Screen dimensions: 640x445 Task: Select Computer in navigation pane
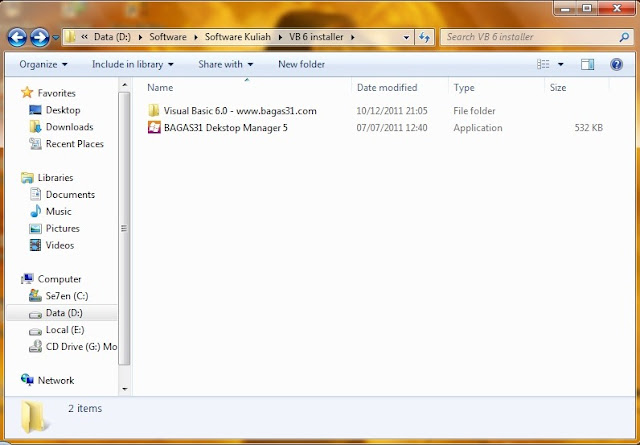point(60,279)
